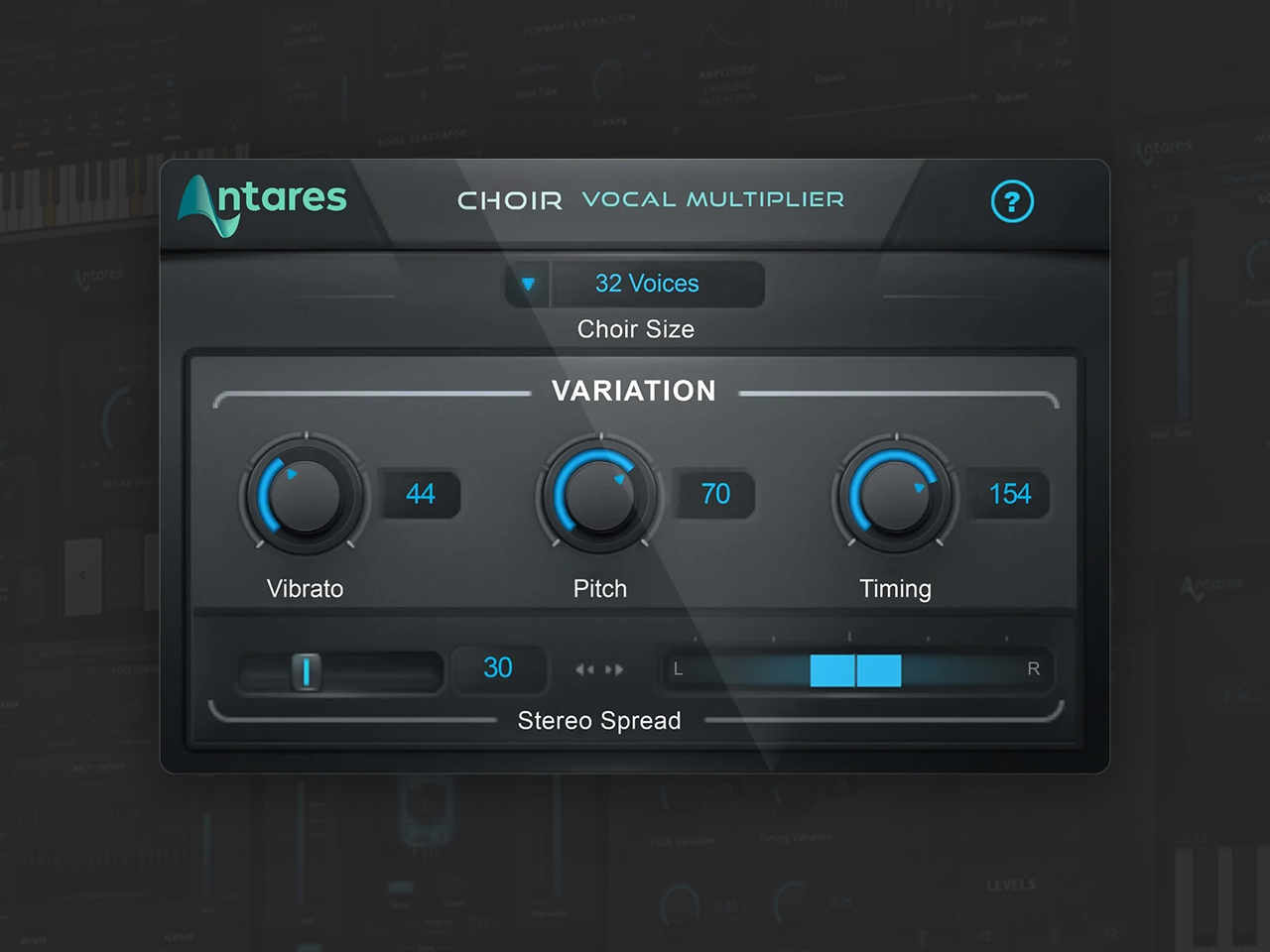Select the Vibrato value field showing 44

coord(421,494)
